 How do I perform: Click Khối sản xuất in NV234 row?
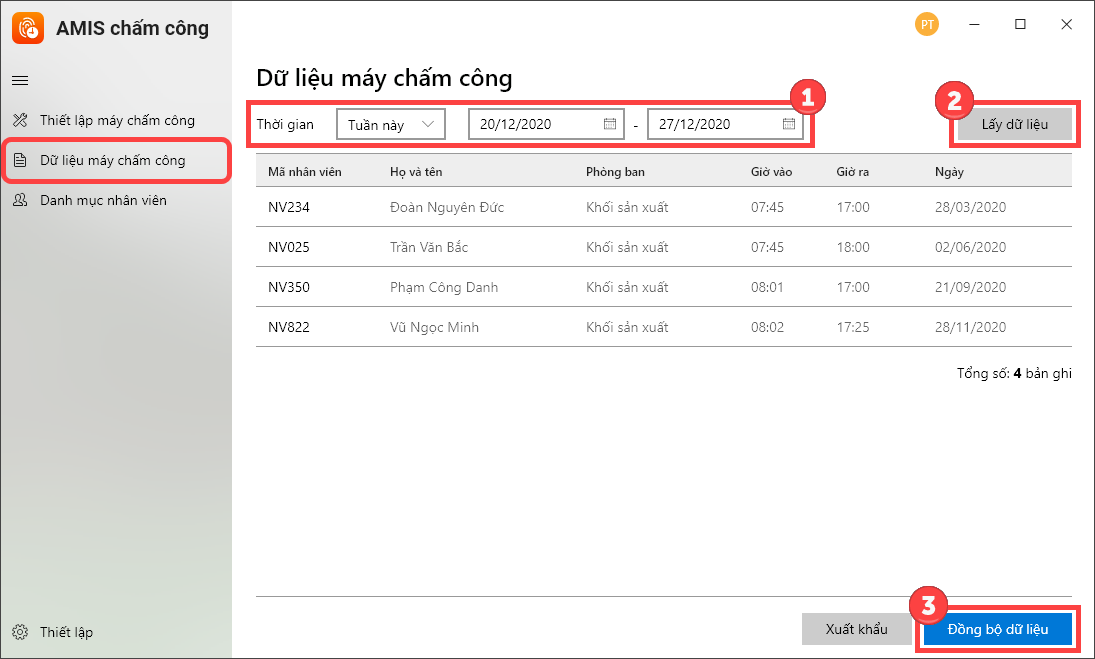627,207
